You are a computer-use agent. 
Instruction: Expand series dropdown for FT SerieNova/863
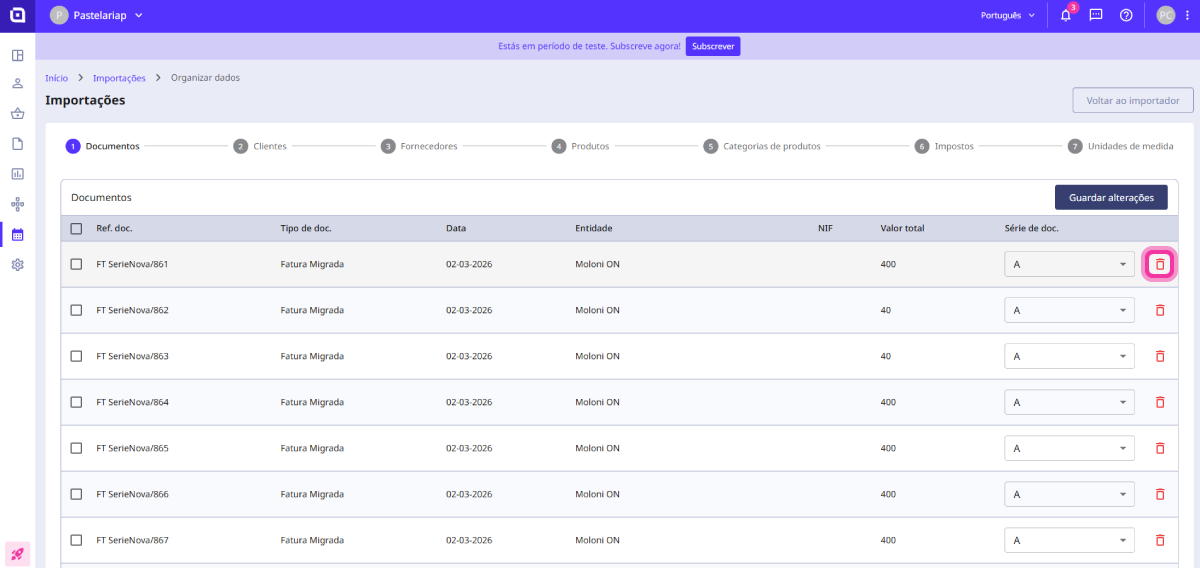coord(1069,356)
